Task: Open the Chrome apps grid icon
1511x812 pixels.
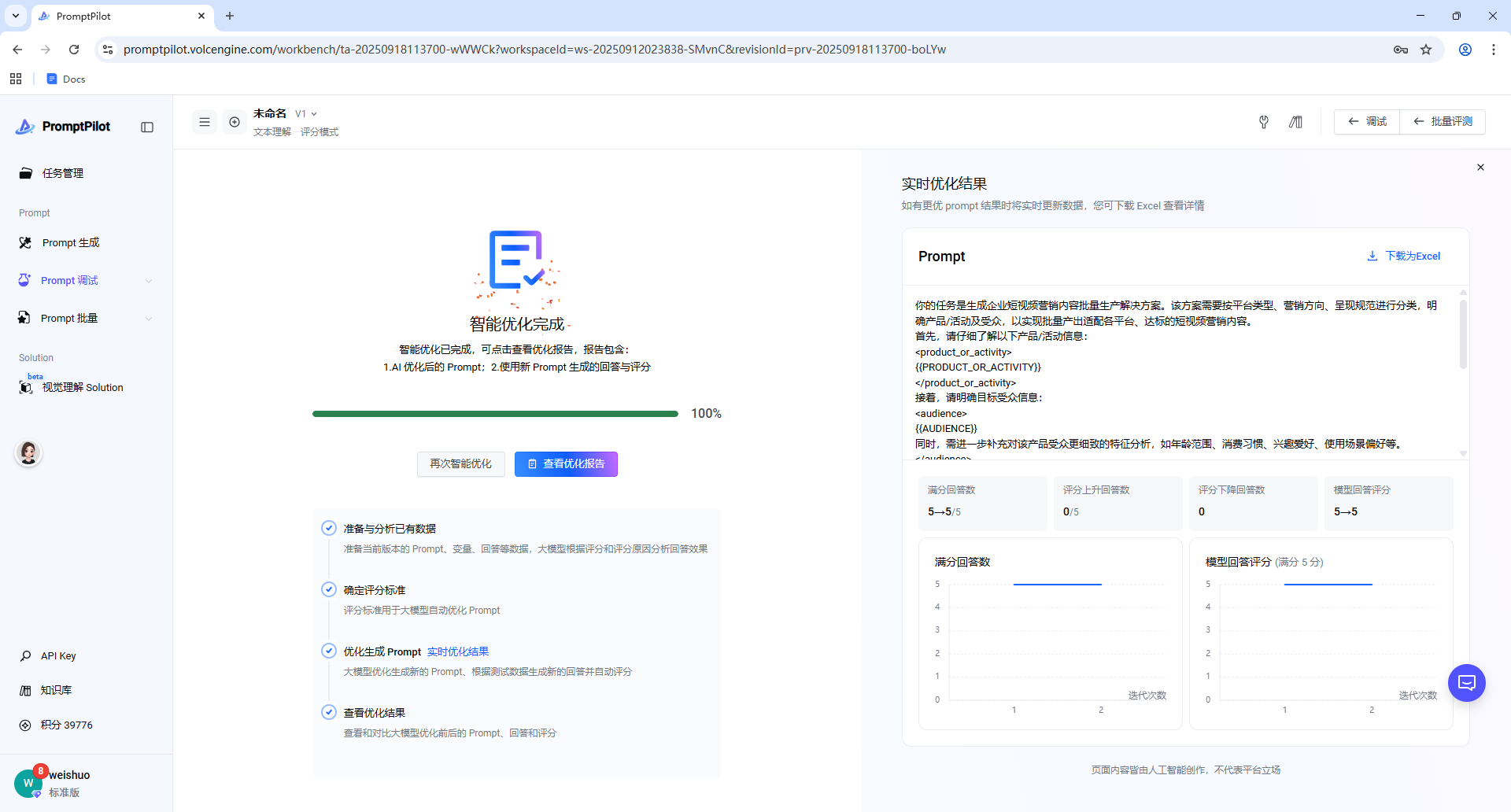Action: (16, 79)
